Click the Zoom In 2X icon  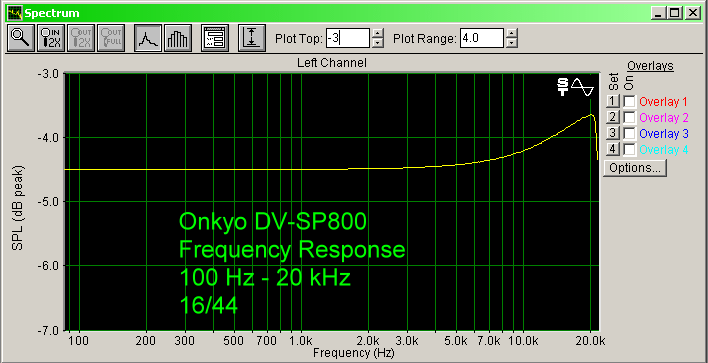[x=51, y=38]
